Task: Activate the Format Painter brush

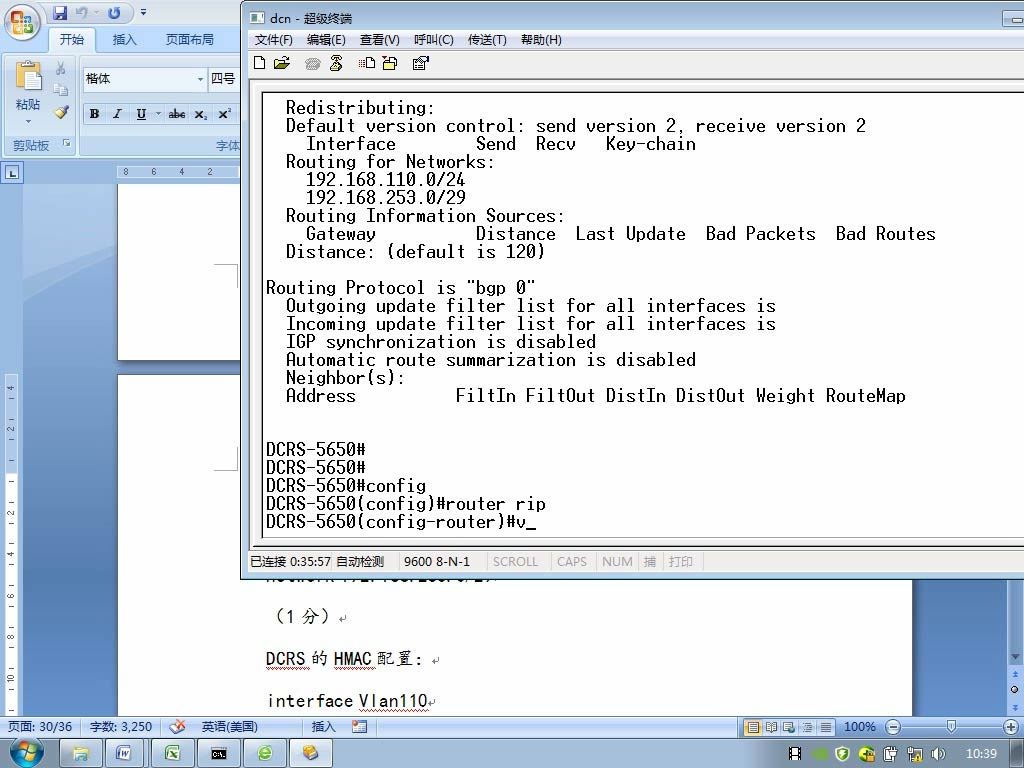Action: coord(61,112)
